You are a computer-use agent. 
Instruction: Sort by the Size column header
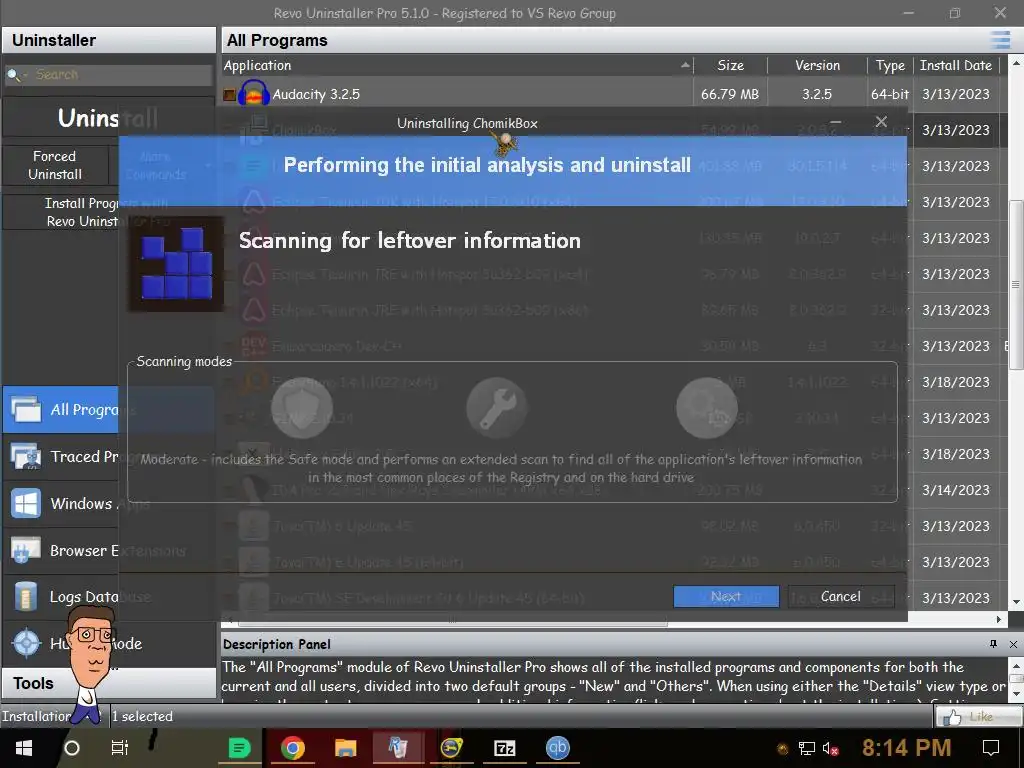tap(730, 65)
